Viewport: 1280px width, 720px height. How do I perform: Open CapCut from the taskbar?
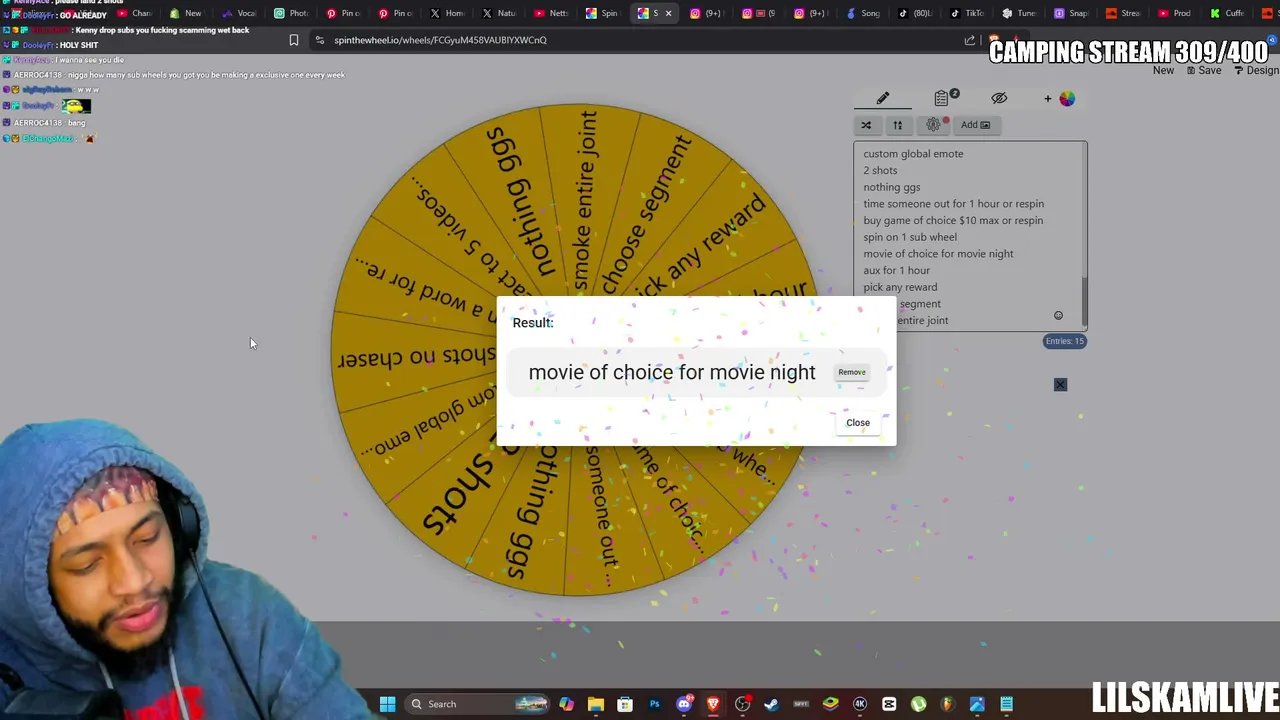[889, 704]
